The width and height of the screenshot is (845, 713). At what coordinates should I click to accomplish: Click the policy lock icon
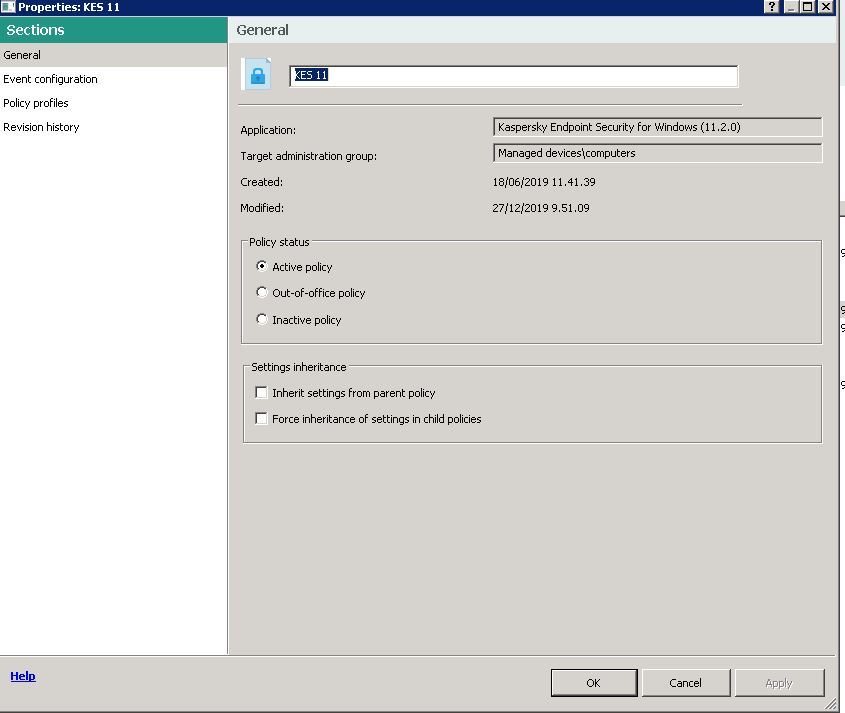pos(257,74)
